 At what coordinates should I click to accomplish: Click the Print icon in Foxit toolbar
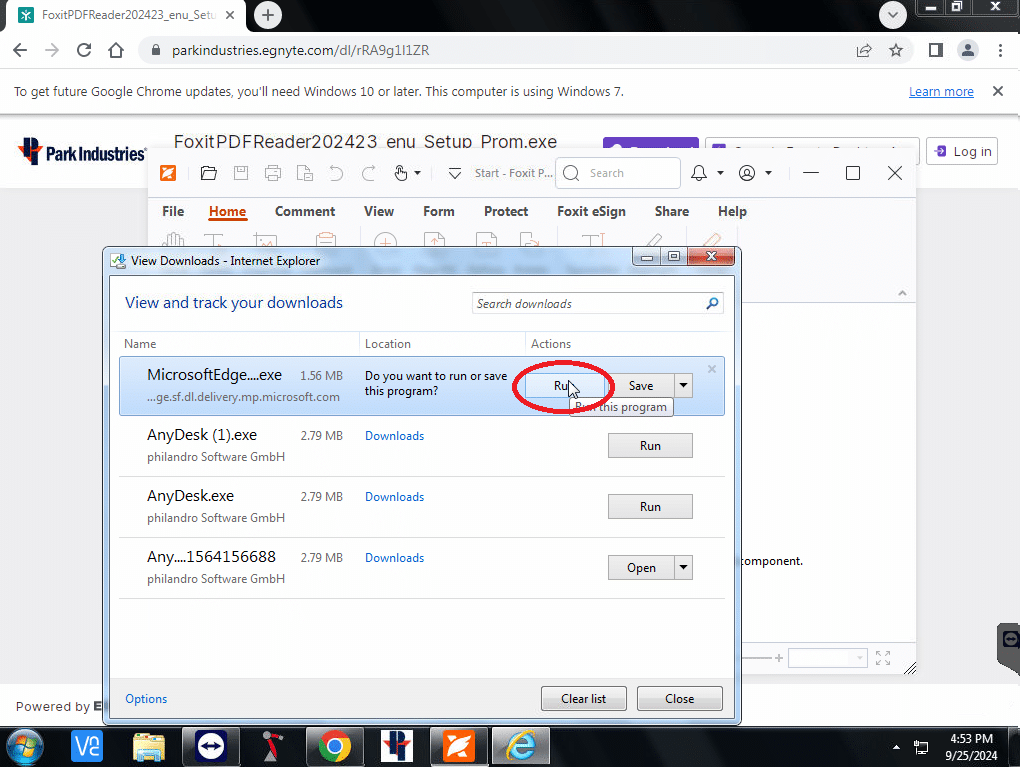pyautogui.click(x=273, y=173)
